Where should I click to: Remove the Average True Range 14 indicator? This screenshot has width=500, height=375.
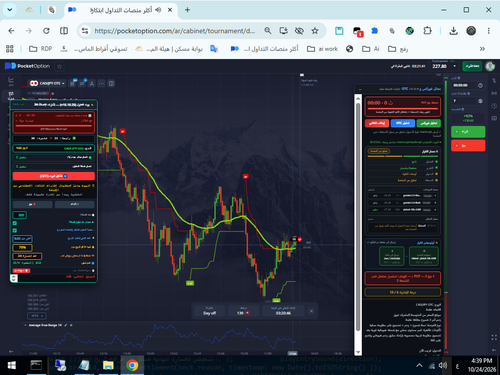[71, 325]
